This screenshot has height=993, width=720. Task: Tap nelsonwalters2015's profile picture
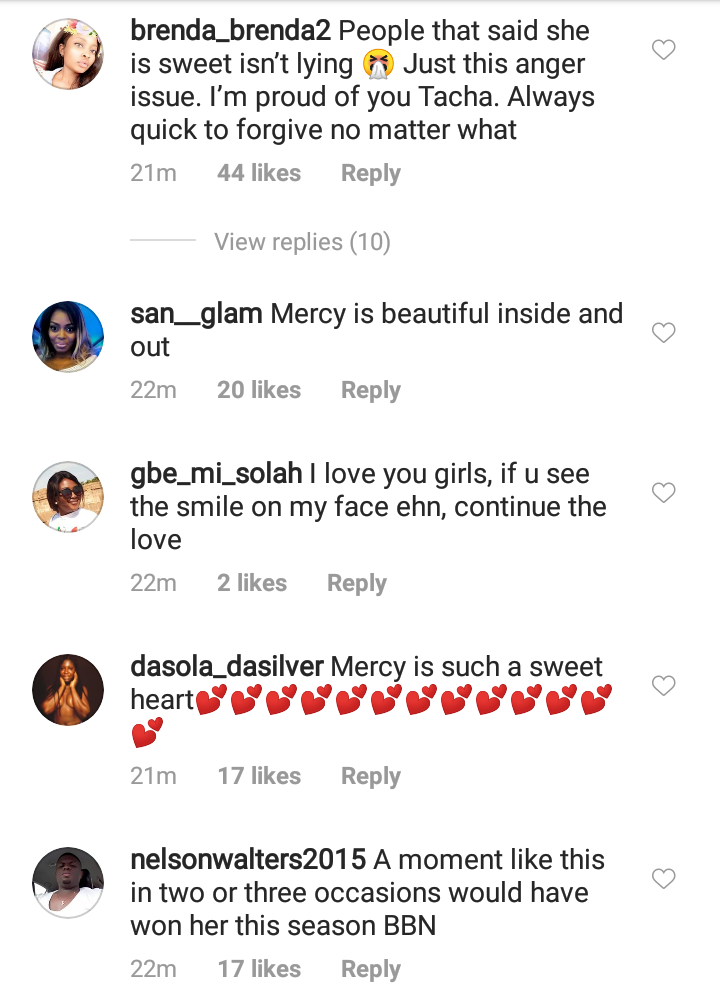69,882
